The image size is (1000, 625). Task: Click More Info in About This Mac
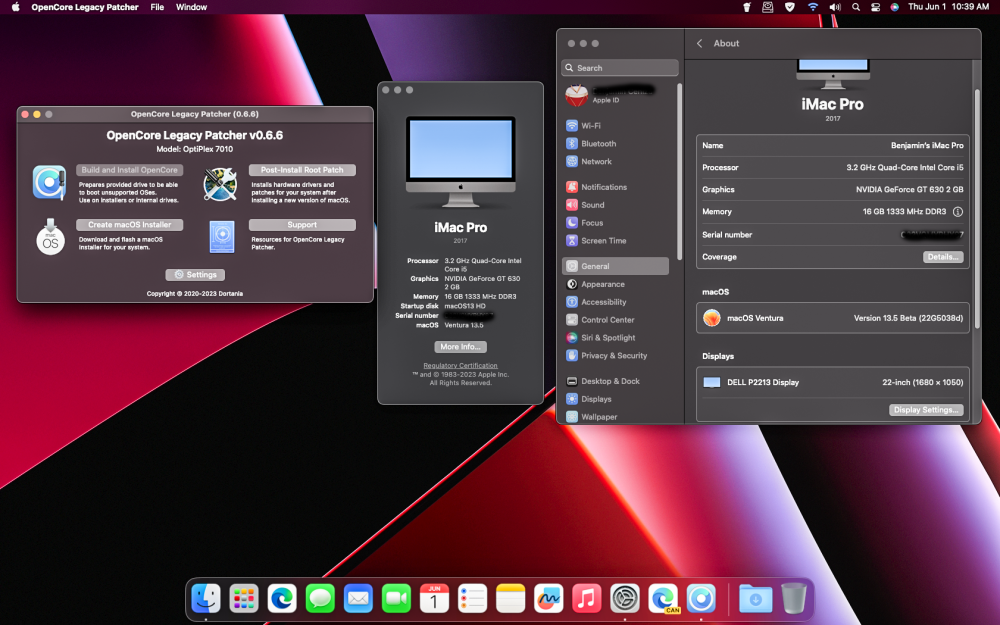coord(460,346)
